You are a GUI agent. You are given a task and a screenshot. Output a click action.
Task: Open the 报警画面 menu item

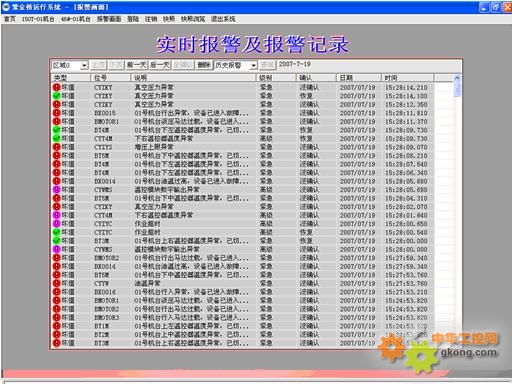pyautogui.click(x=109, y=19)
